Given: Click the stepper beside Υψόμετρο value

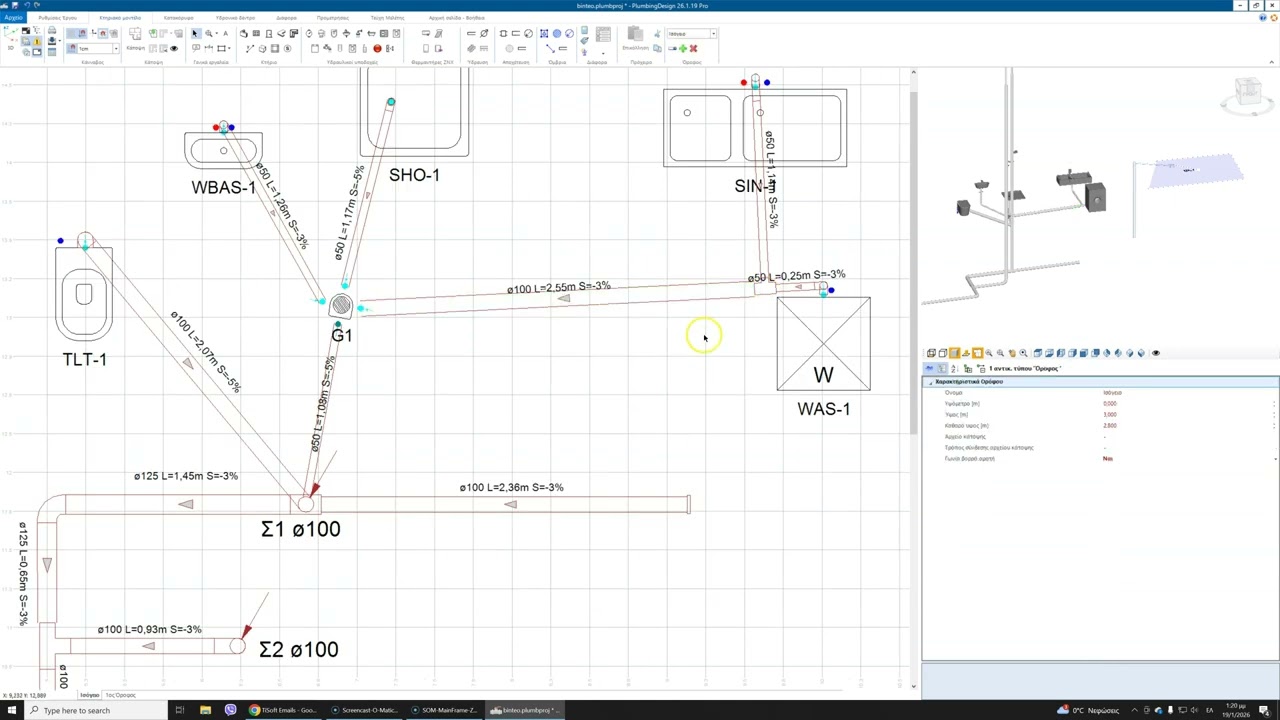Looking at the screenshot, I should coord(1274,404).
